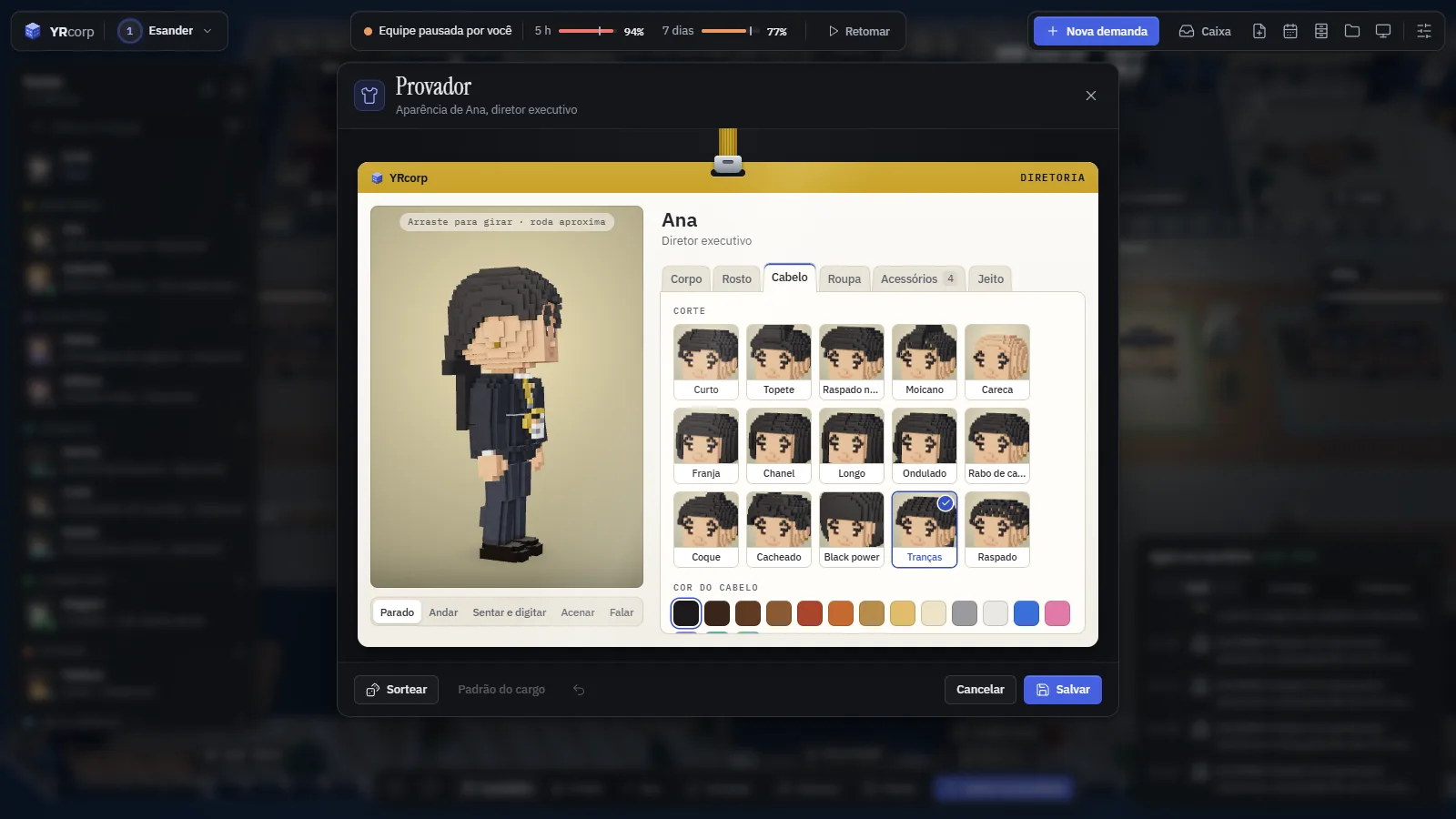Click the YRcorp cube logo at top left
The height and width of the screenshot is (819, 1456).
coord(33,31)
